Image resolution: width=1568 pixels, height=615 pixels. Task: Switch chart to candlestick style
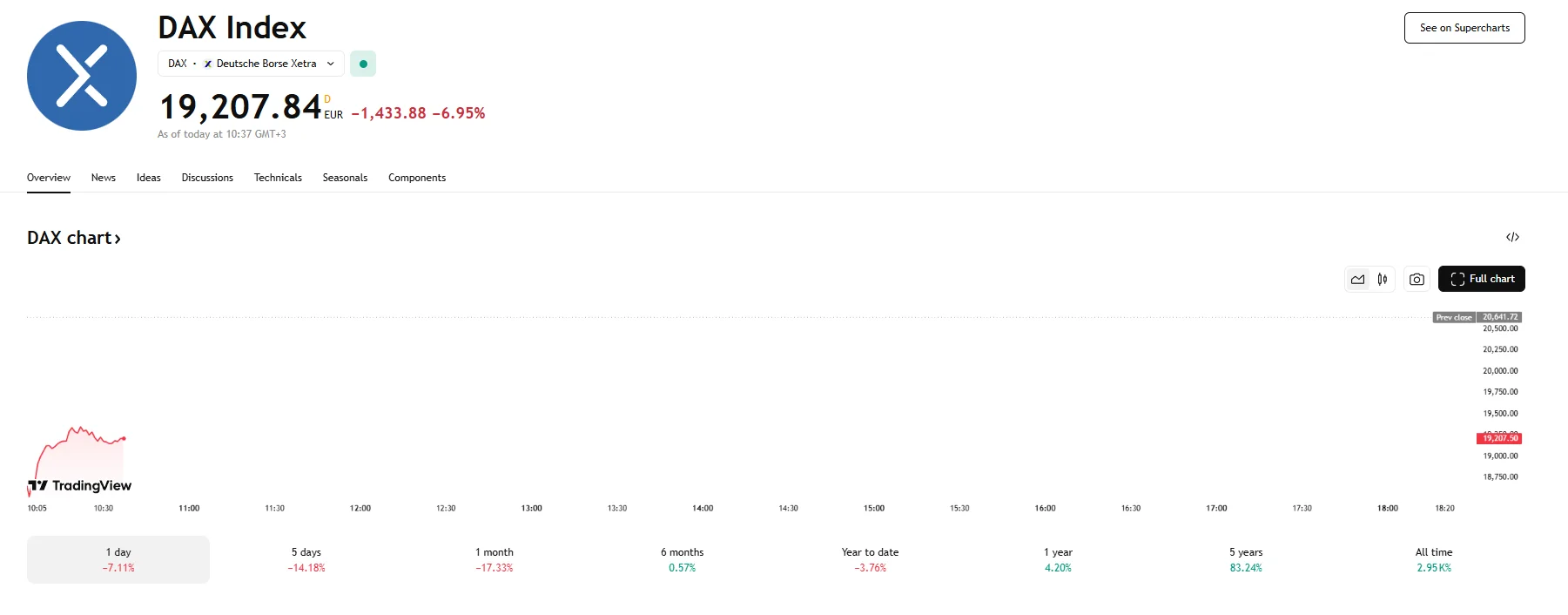pos(1383,280)
